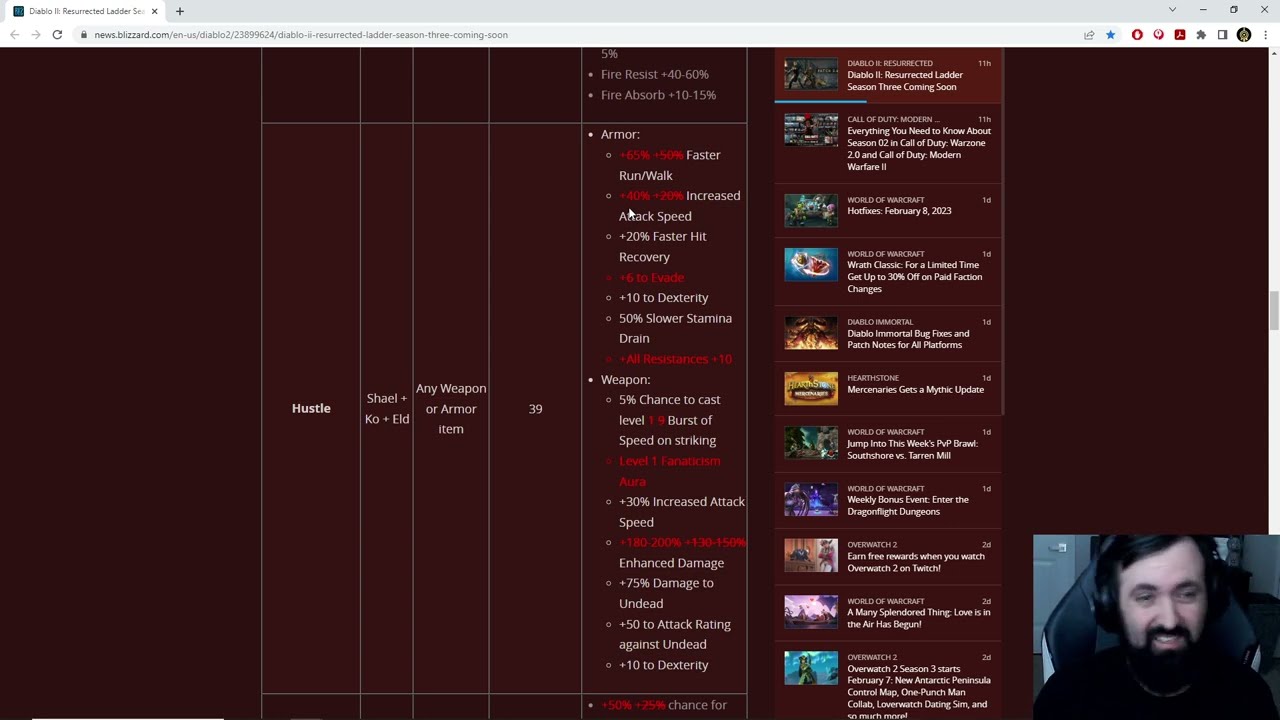Click the red 'Level 1 Fanaticism Aura' text
The width and height of the screenshot is (1280, 720).
669,471
